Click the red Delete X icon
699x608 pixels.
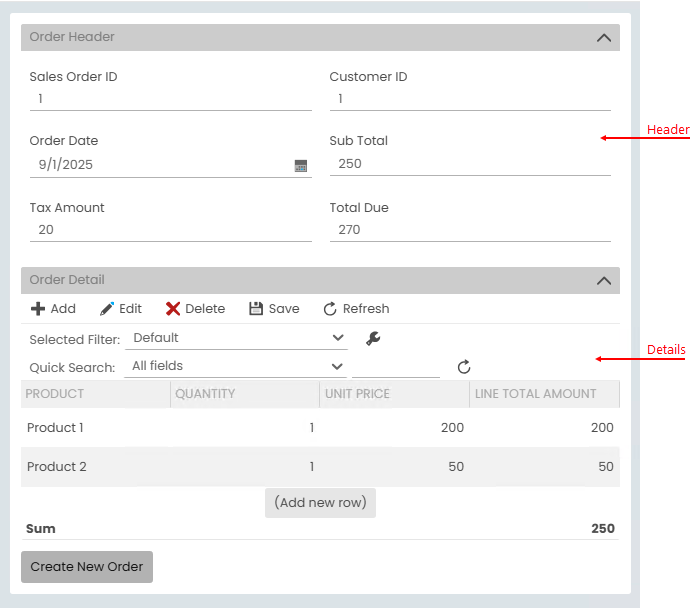tap(173, 309)
